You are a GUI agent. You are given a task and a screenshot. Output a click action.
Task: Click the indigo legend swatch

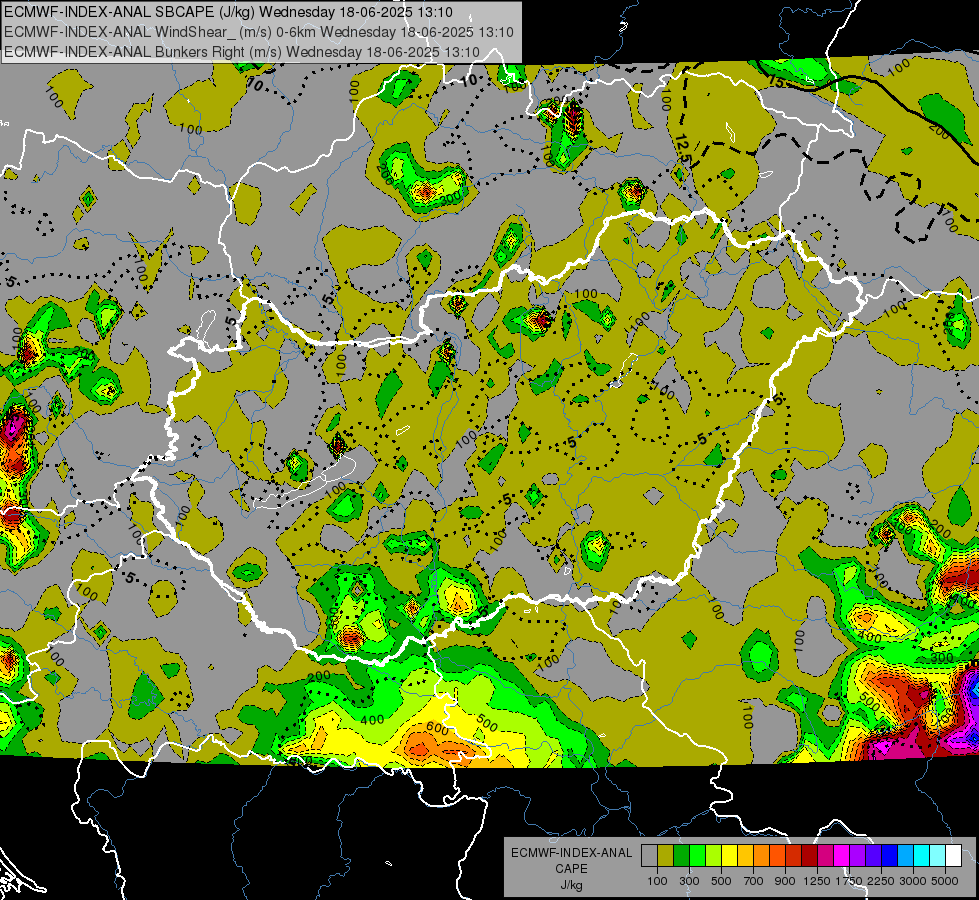[x=873, y=855]
